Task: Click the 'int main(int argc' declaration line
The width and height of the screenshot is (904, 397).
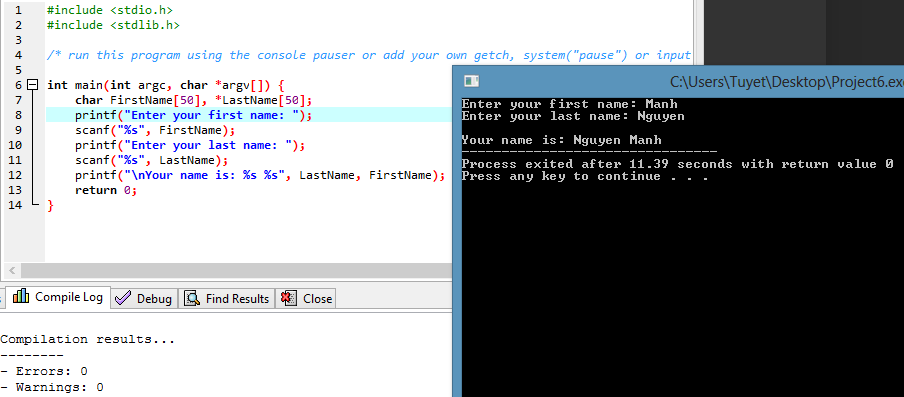Action: (x=165, y=85)
